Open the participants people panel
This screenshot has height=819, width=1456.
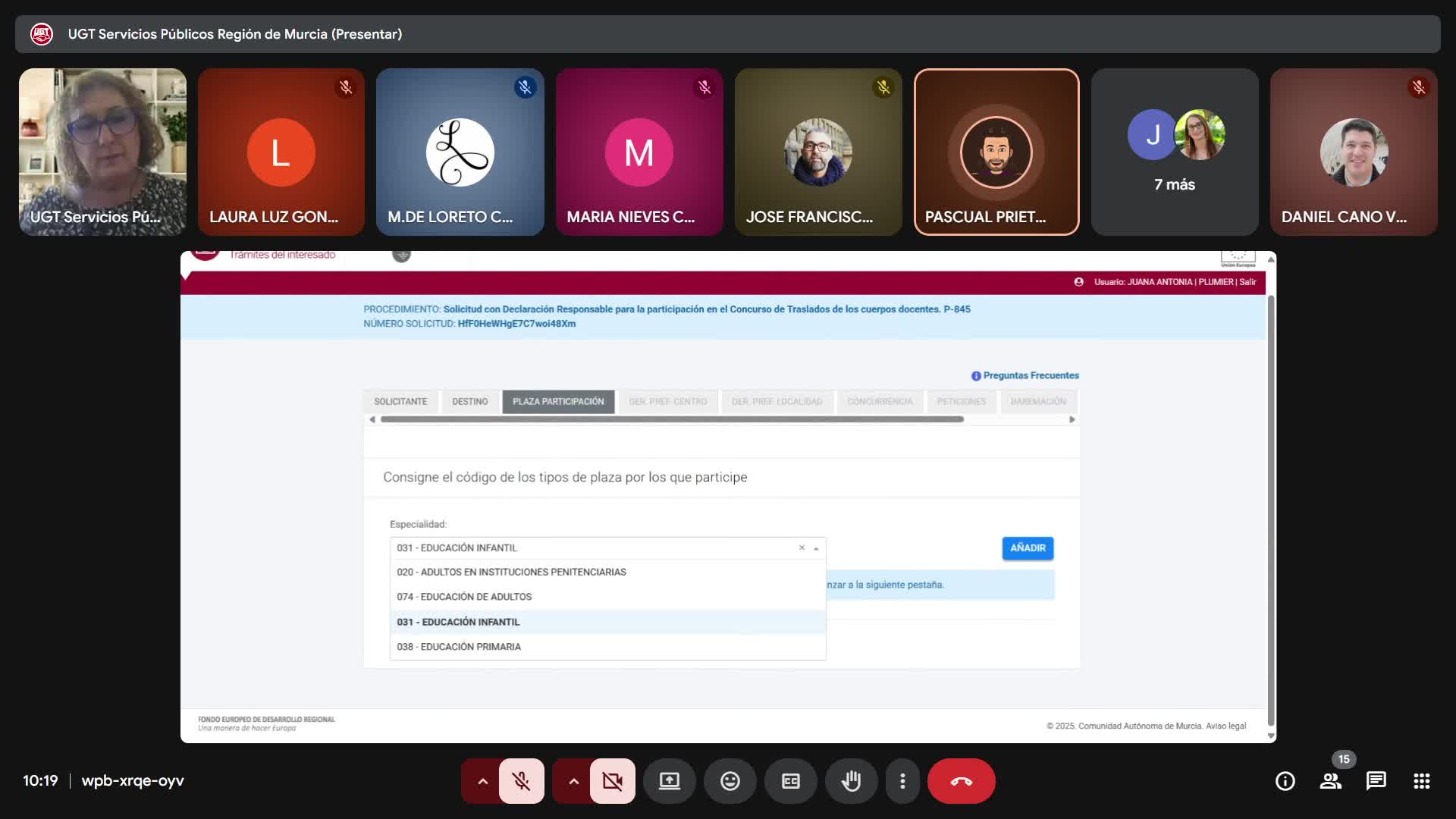point(1330,781)
